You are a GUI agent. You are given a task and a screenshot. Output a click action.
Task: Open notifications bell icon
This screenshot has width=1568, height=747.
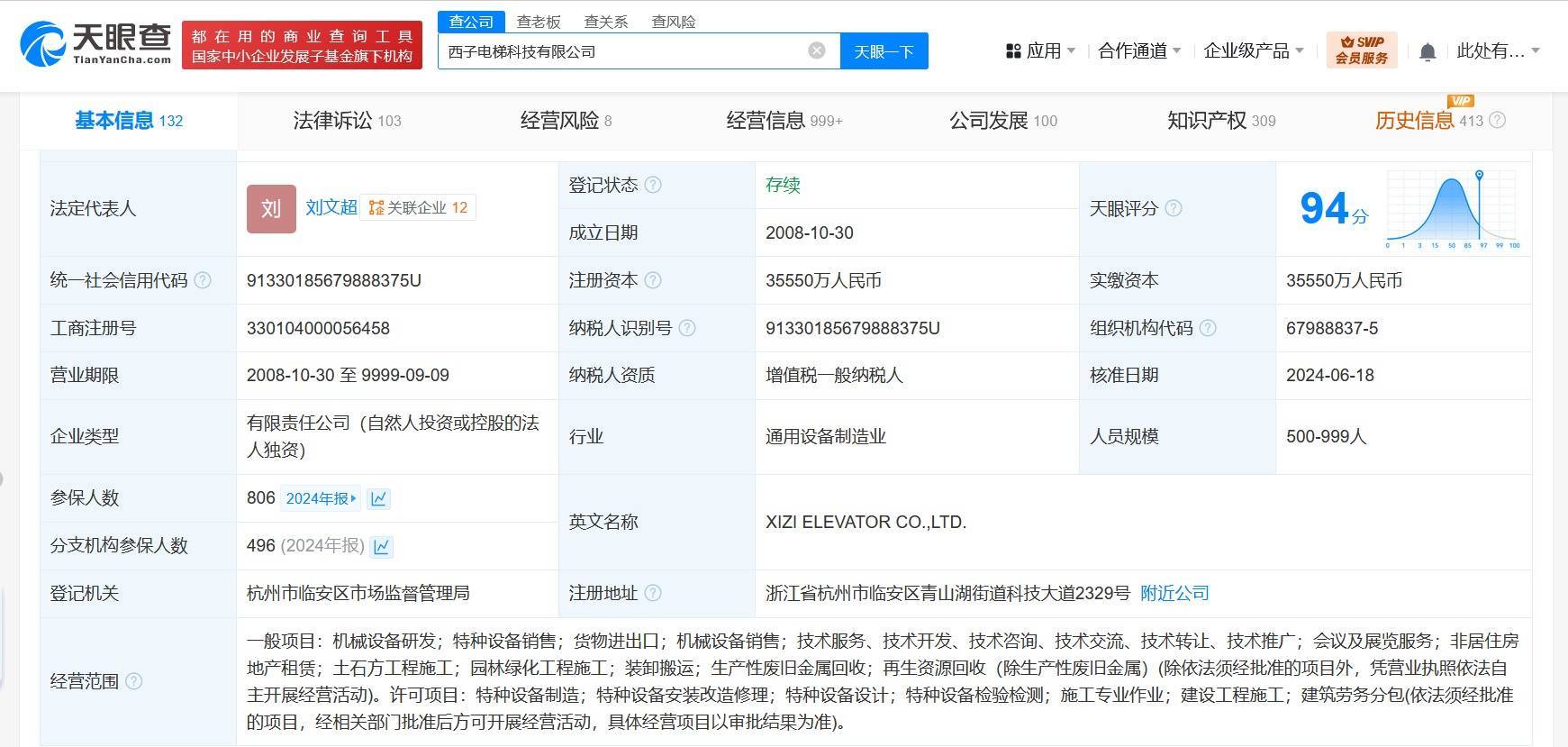click(1428, 51)
